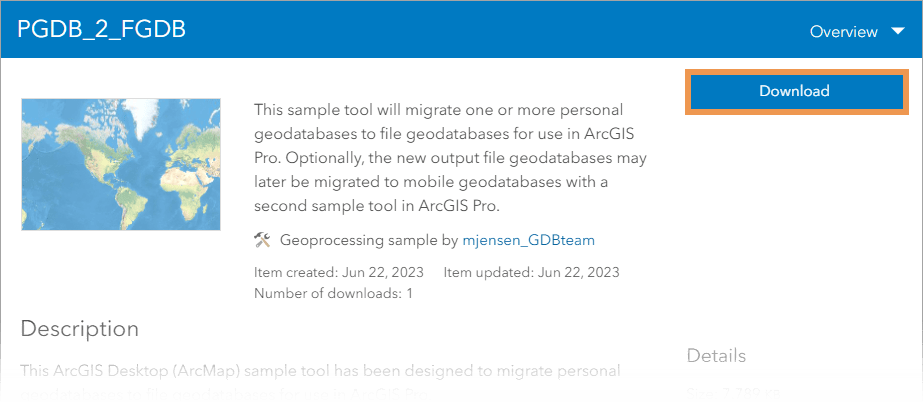Image resolution: width=923 pixels, height=407 pixels.
Task: Click the Item updated date text
Action: point(531,272)
